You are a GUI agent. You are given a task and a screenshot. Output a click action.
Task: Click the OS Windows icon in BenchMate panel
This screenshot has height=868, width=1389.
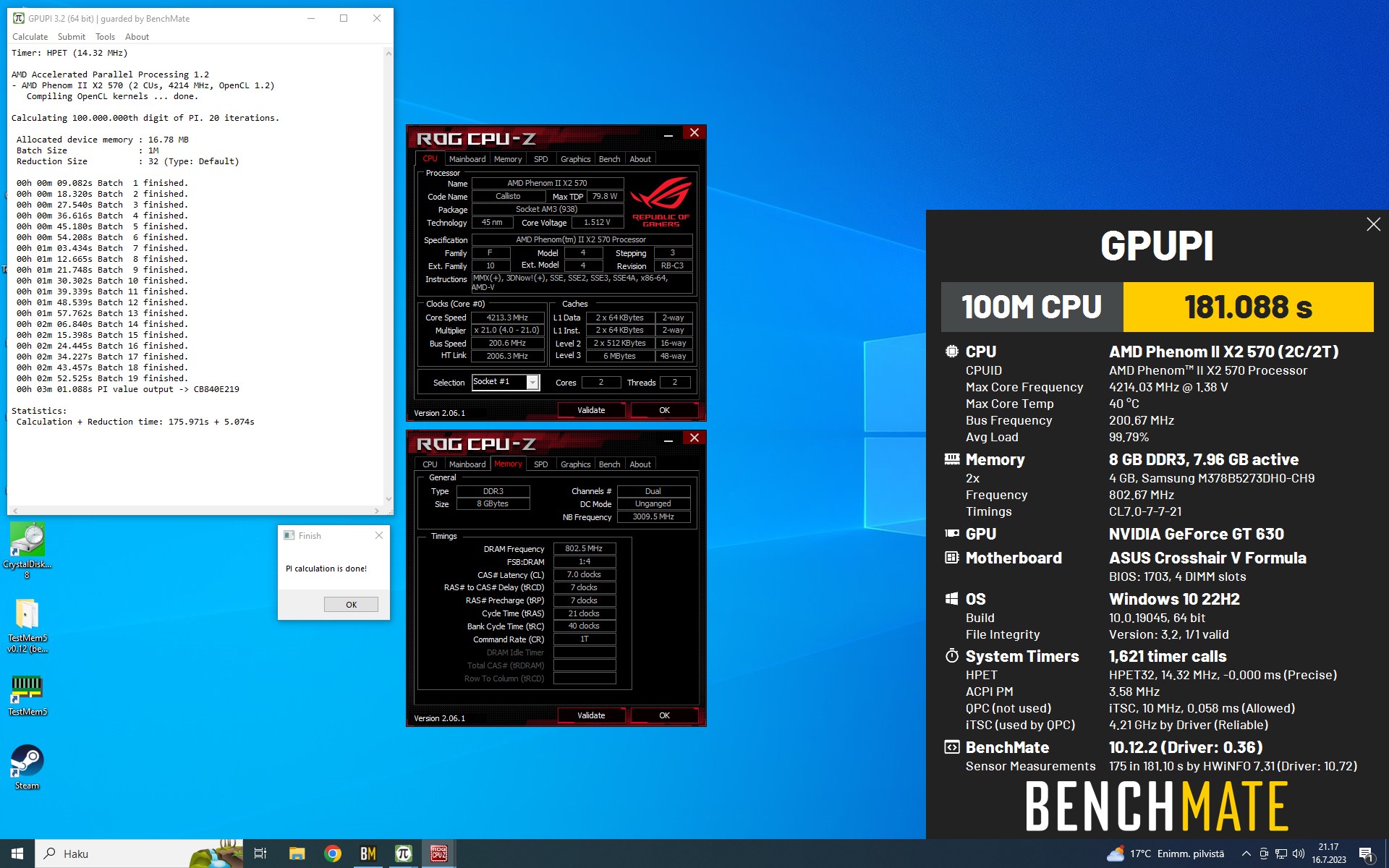click(x=952, y=599)
